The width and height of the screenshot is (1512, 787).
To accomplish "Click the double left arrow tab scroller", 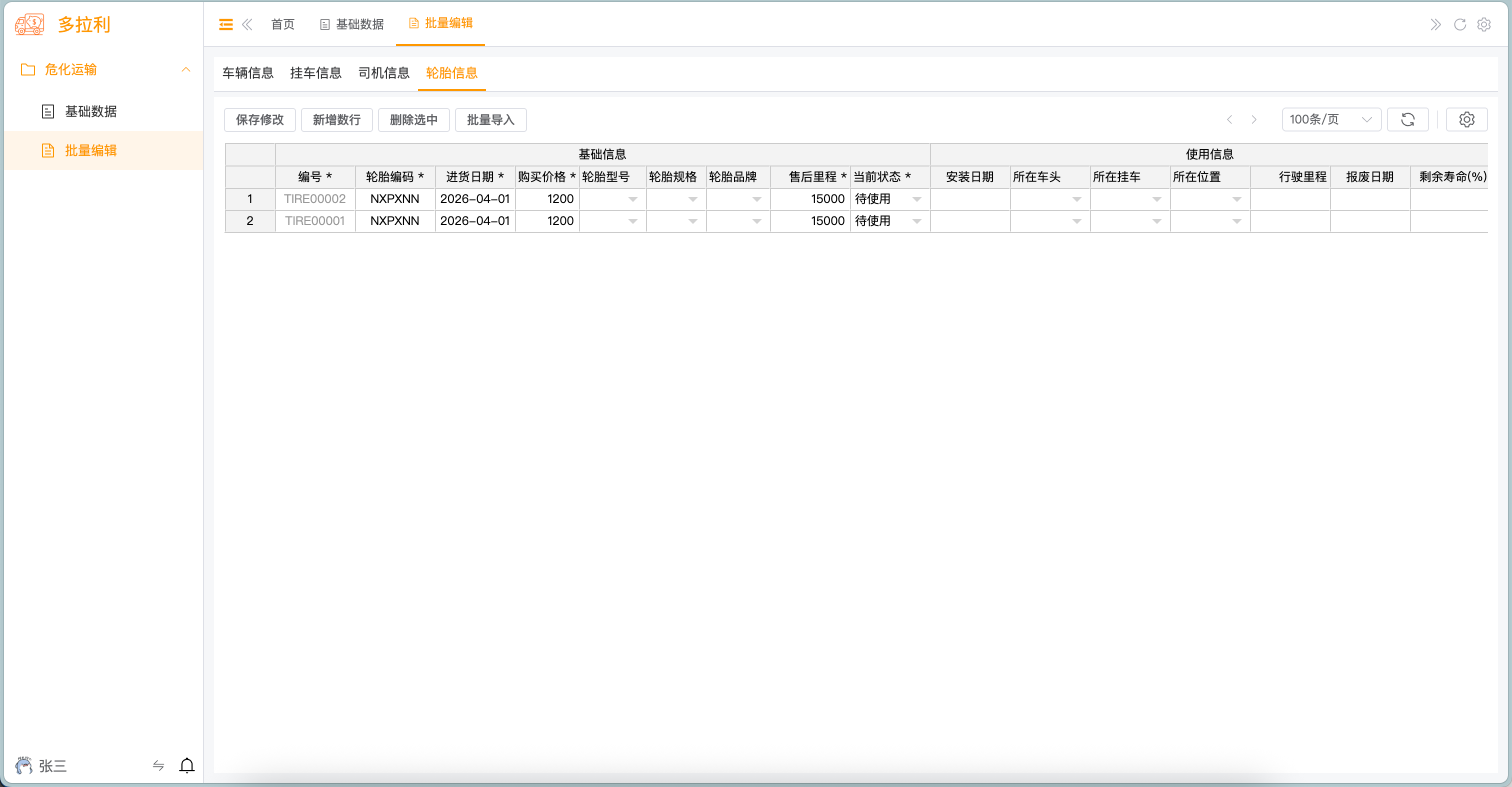I will coord(247,24).
